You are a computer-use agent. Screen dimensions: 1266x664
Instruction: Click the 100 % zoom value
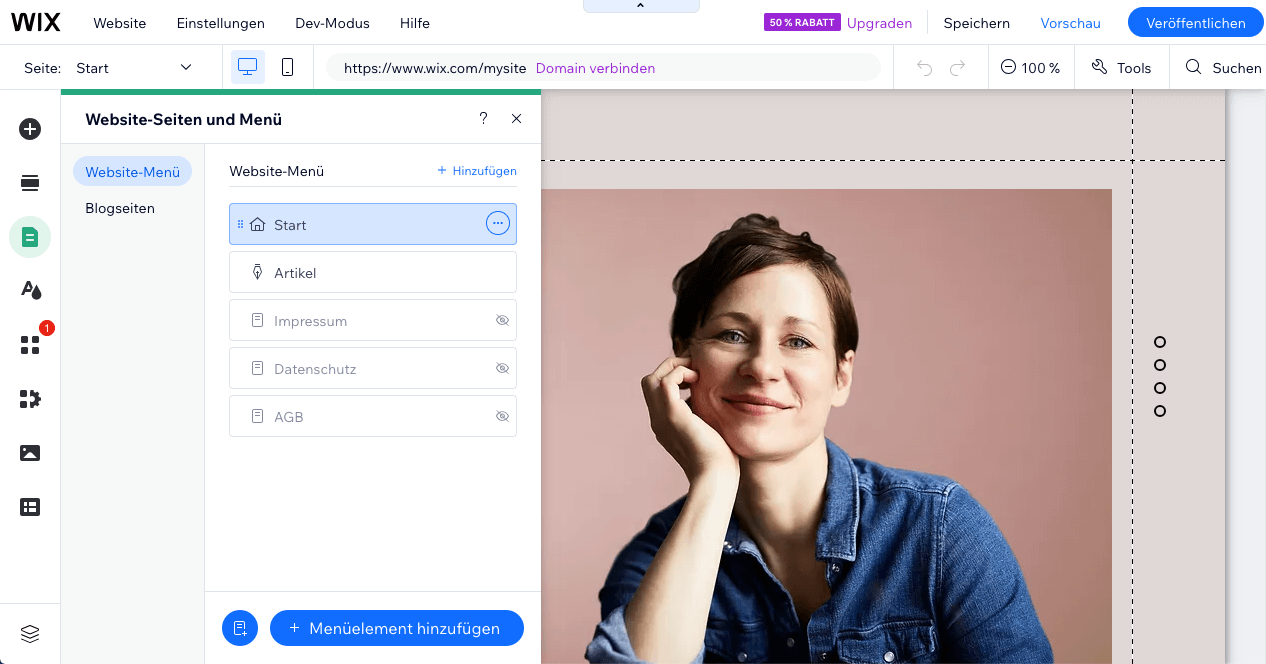tap(1040, 68)
